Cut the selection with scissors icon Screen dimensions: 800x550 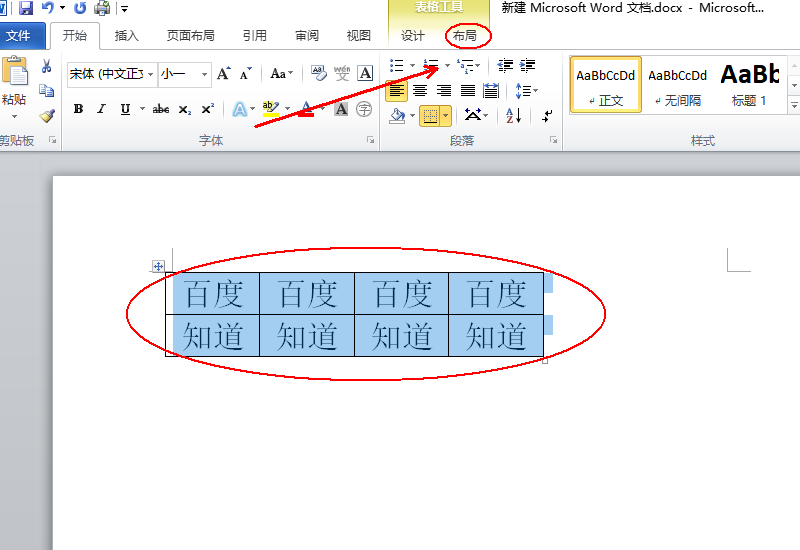(x=46, y=66)
